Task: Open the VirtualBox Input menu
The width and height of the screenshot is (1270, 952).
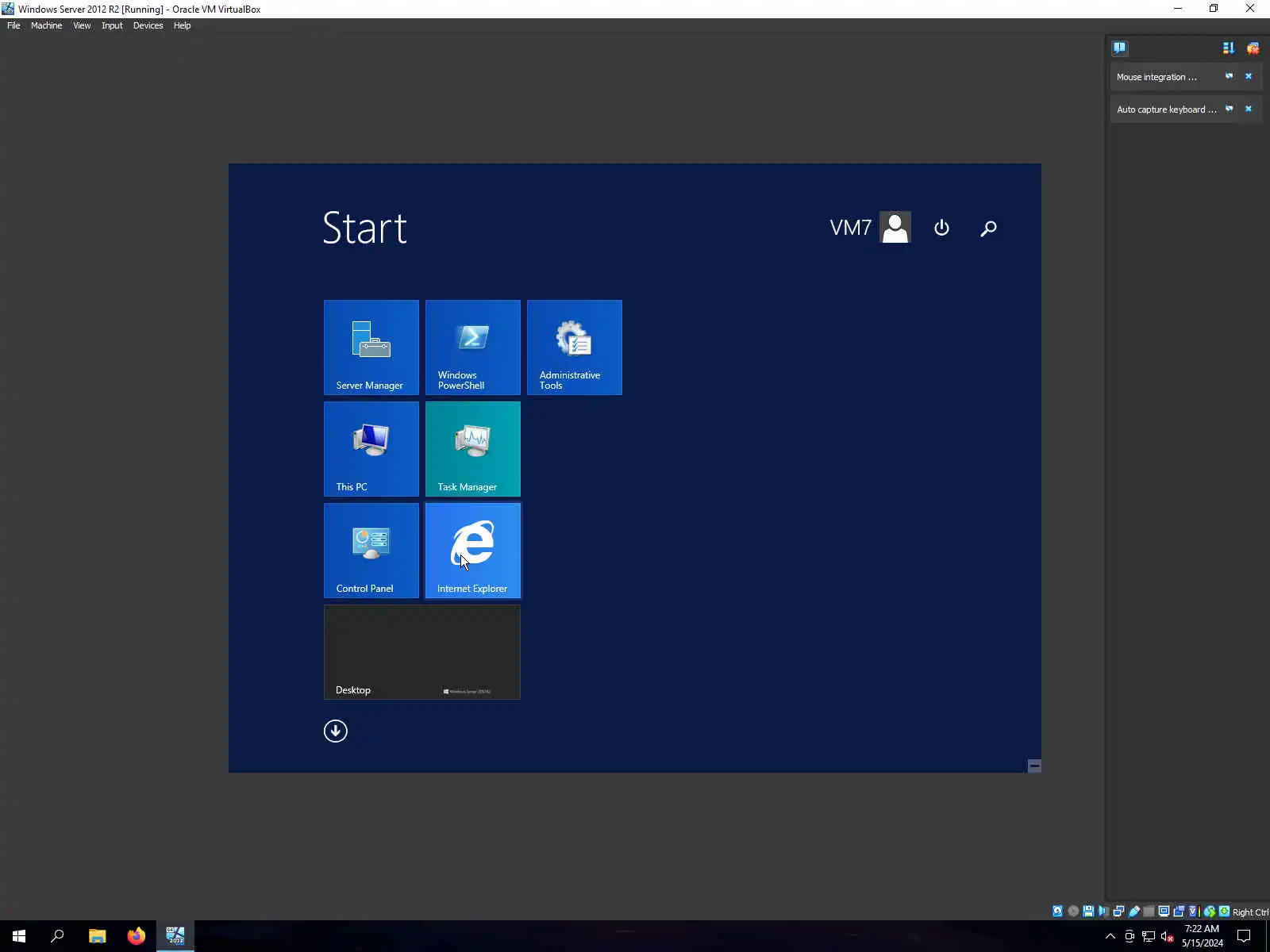Action: pos(112,25)
